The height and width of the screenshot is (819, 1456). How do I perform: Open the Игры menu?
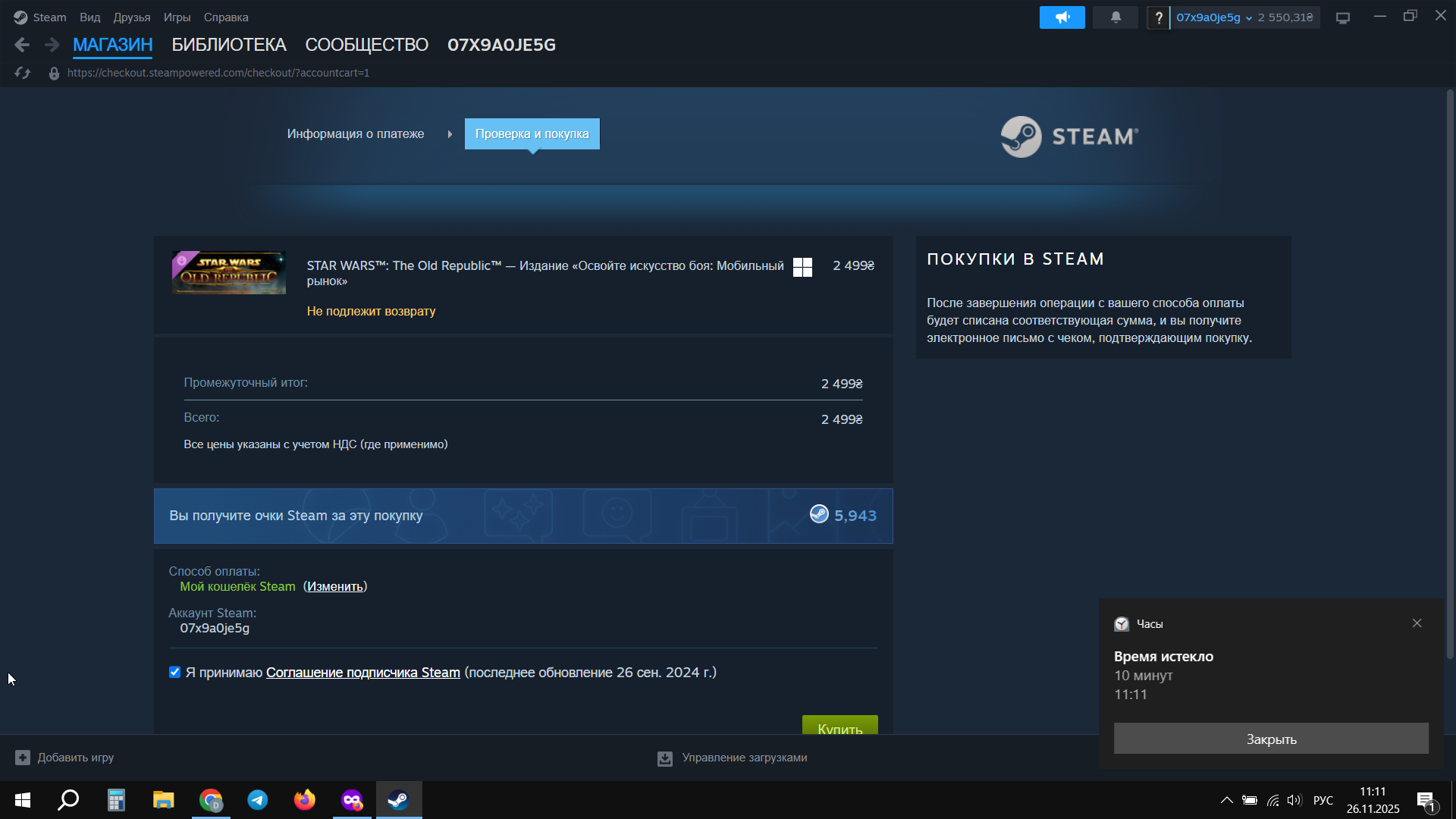coord(177,17)
